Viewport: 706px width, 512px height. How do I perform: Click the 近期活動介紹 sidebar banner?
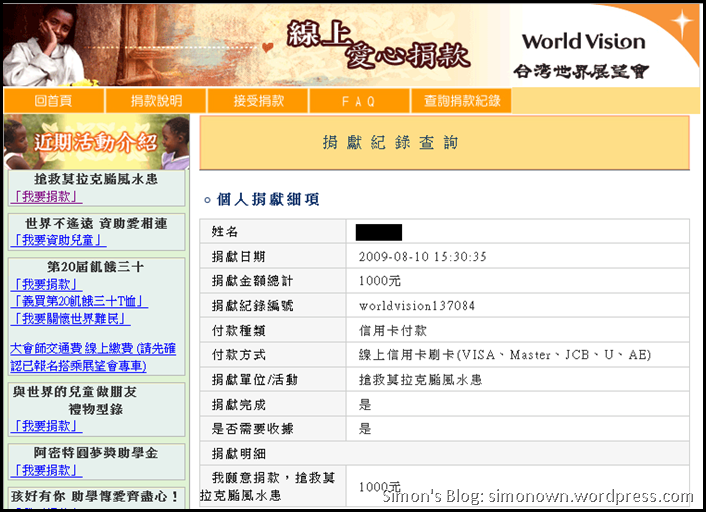point(96,142)
